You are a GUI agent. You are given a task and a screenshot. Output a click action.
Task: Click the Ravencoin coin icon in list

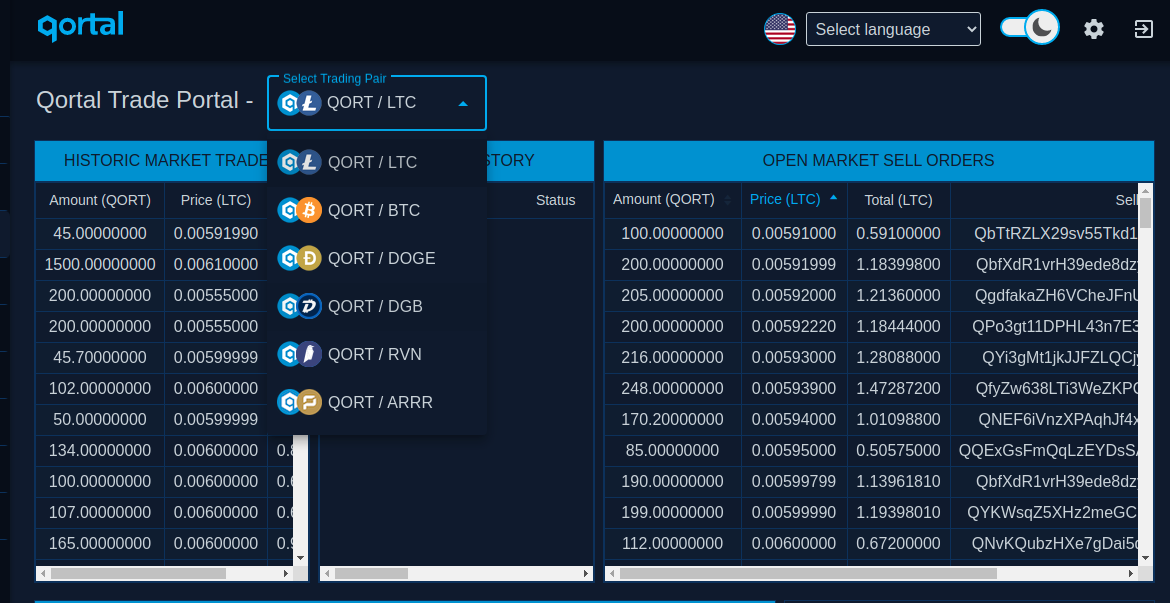[x=309, y=354]
